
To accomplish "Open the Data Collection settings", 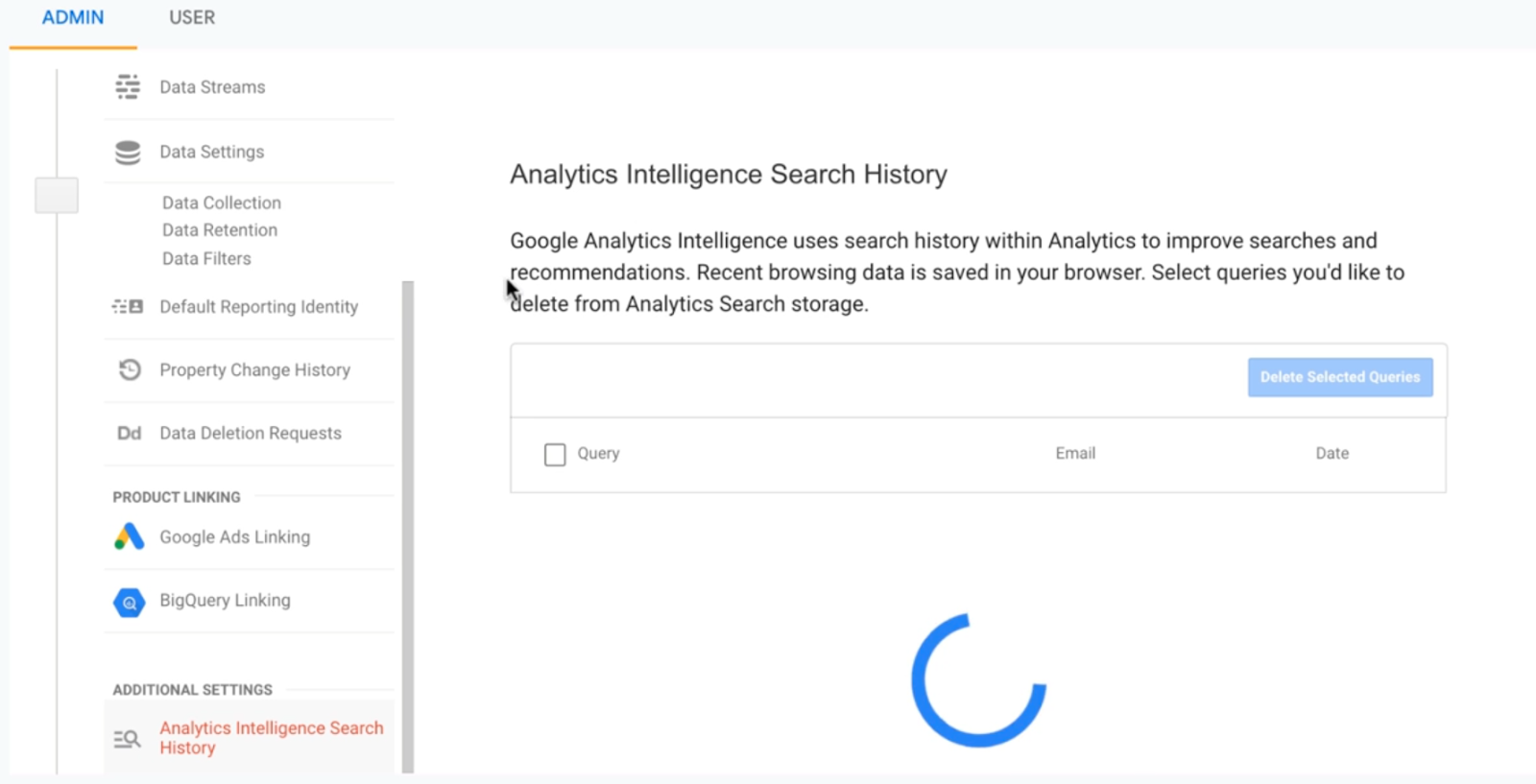I will coord(222,202).
